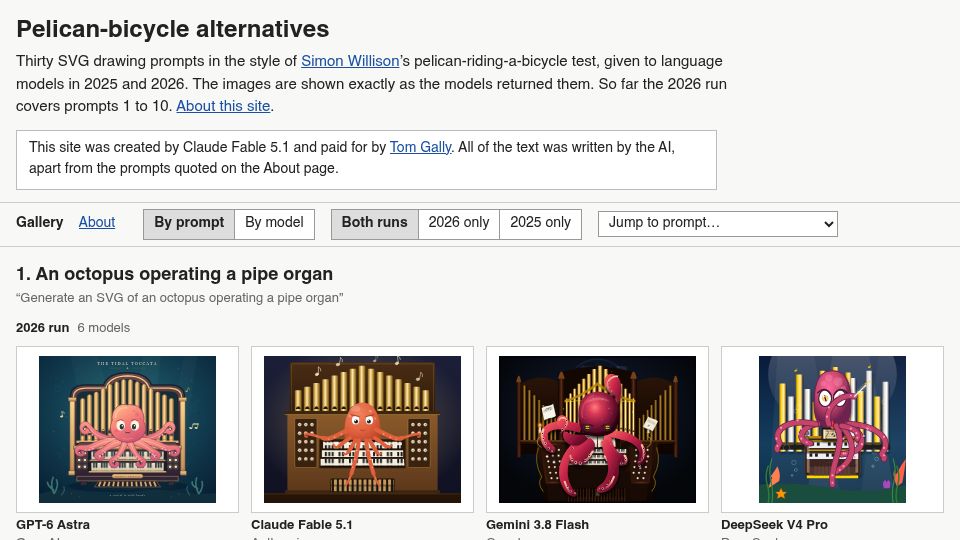Viewport: 960px width, 540px height.
Task: Select the Gallery navigation item
Action: click(40, 222)
